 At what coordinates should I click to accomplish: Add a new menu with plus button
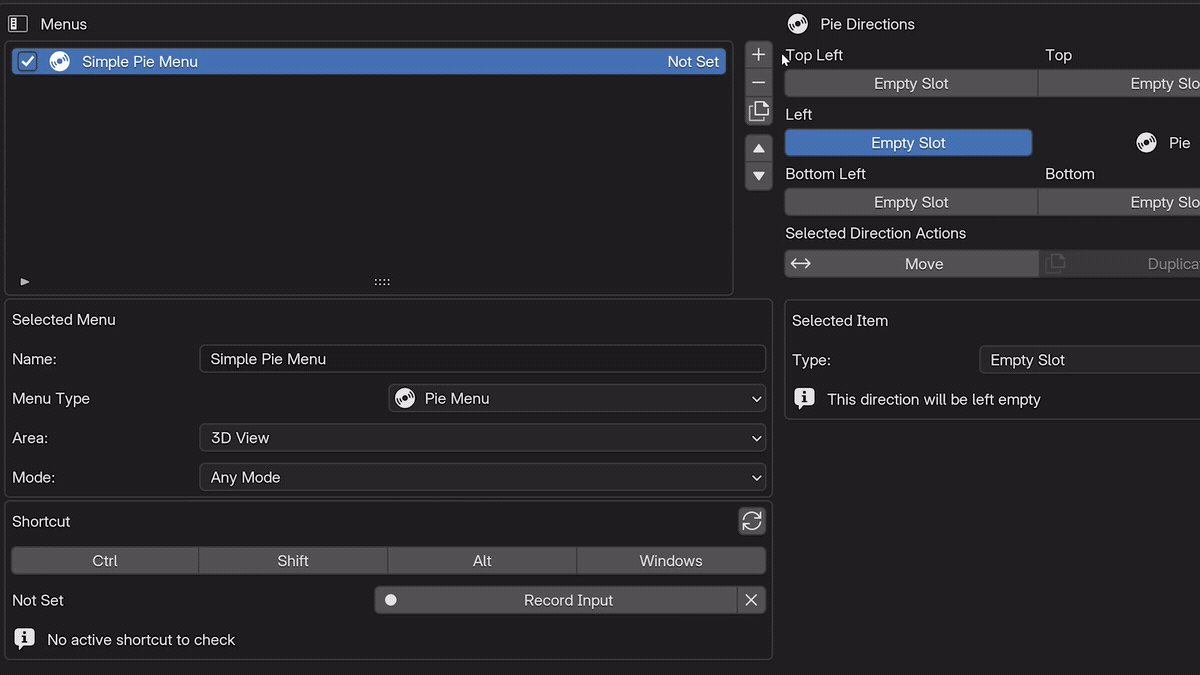pos(759,55)
